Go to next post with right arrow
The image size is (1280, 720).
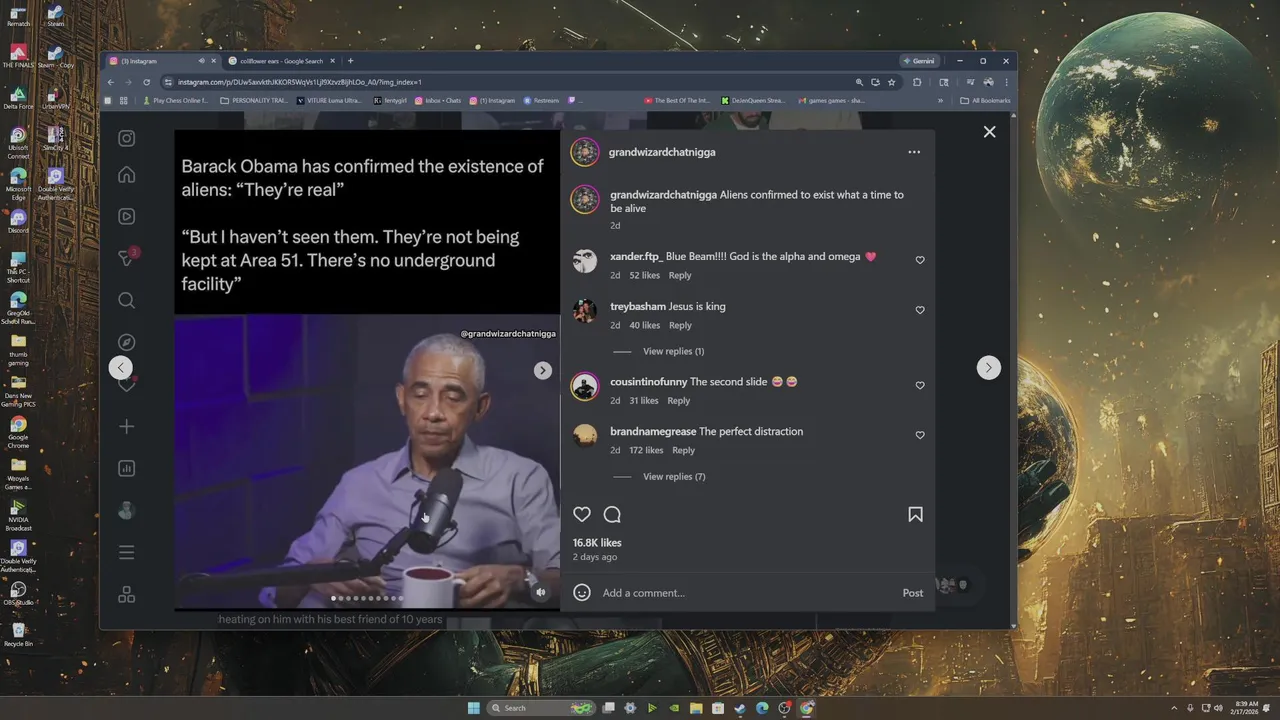(x=988, y=368)
